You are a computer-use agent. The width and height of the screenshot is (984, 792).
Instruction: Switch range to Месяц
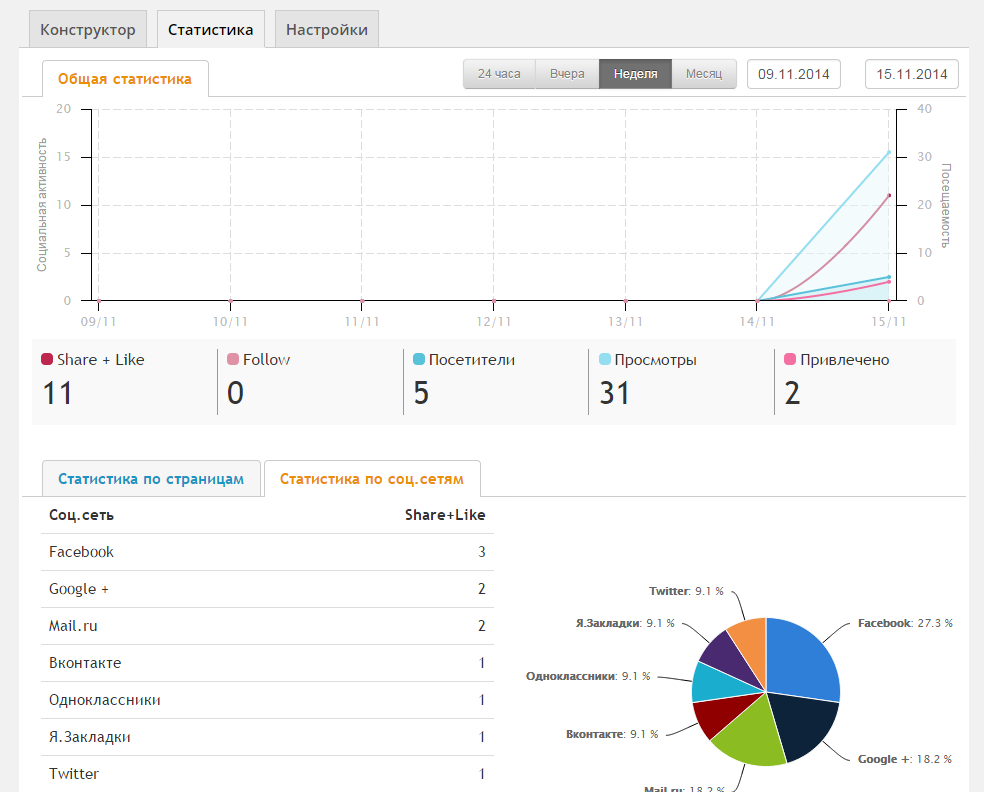click(x=704, y=74)
